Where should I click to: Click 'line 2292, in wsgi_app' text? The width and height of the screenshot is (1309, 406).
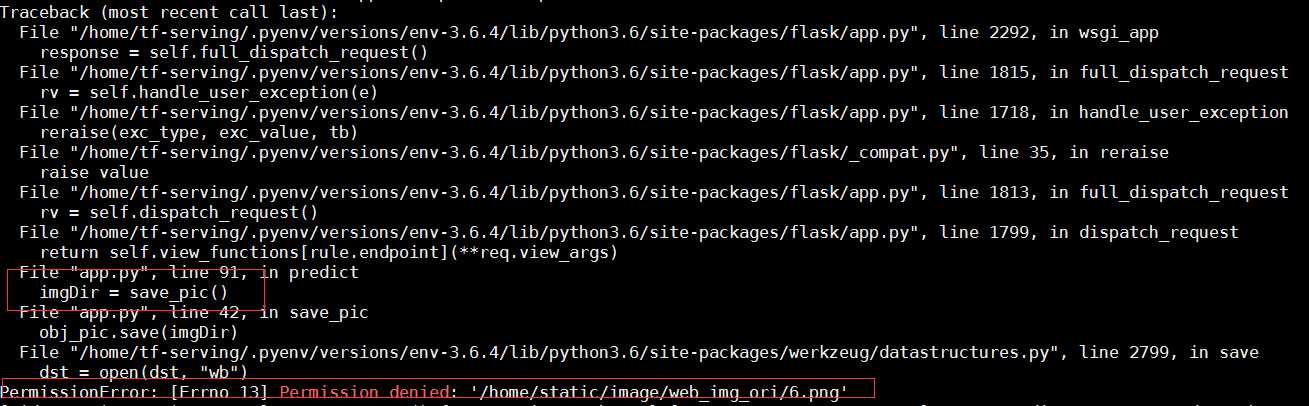pos(1049,32)
